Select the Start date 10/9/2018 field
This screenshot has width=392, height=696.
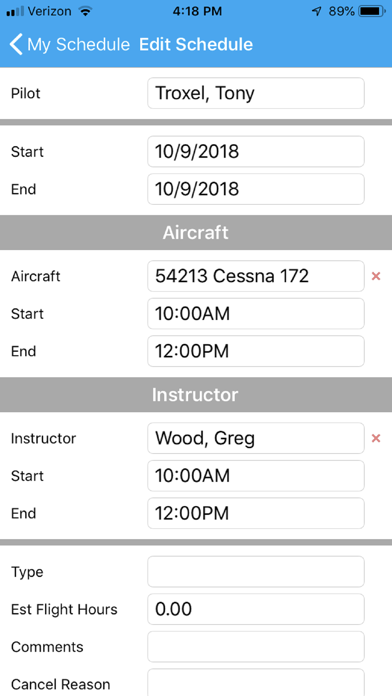click(256, 152)
